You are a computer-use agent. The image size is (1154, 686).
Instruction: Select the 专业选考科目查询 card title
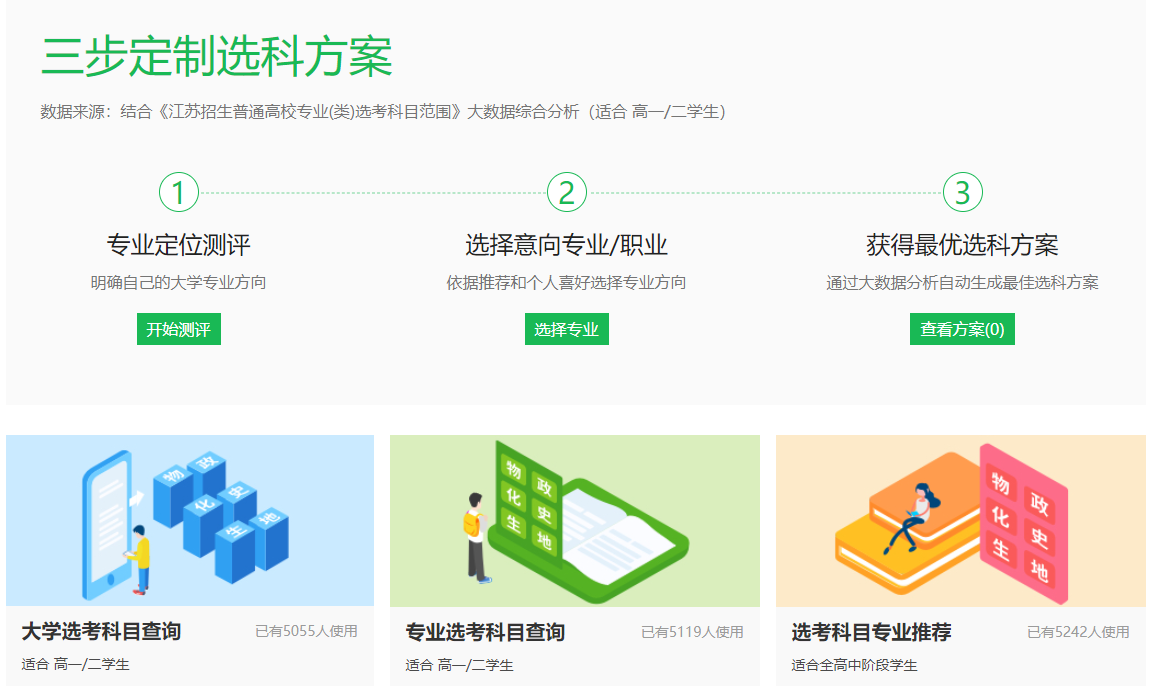tap(485, 632)
